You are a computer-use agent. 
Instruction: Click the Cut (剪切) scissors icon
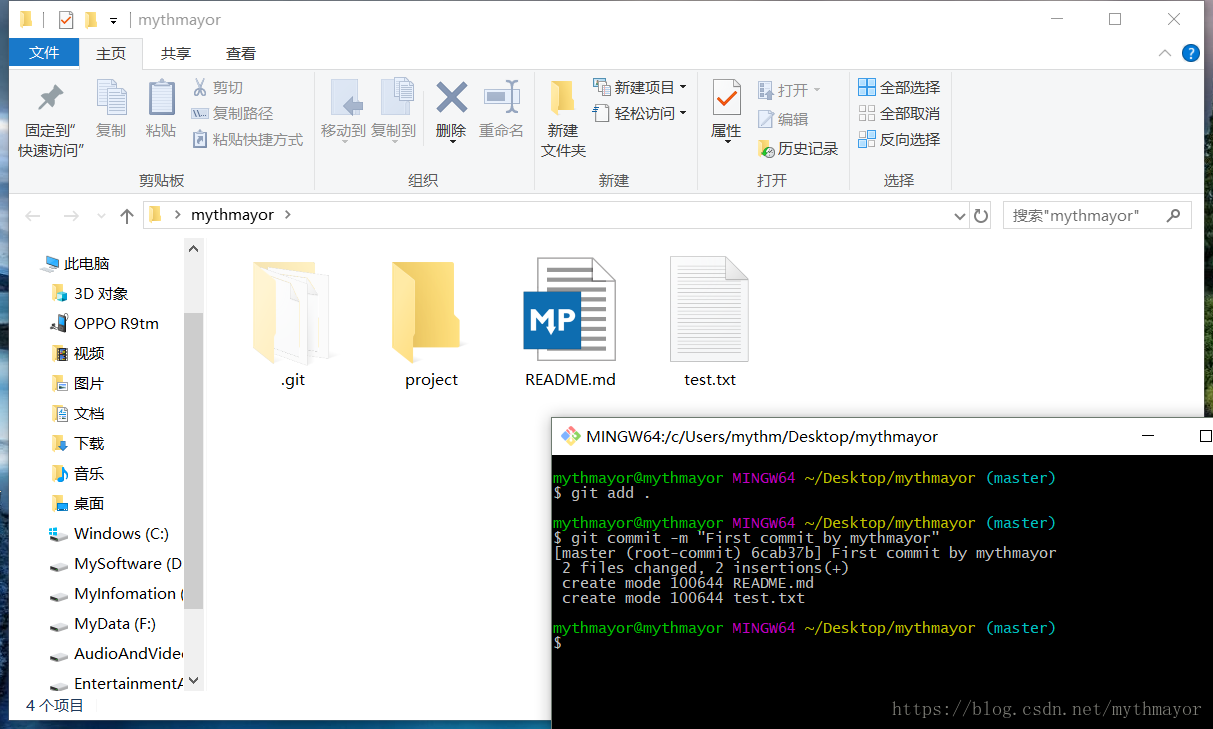pyautogui.click(x=199, y=87)
